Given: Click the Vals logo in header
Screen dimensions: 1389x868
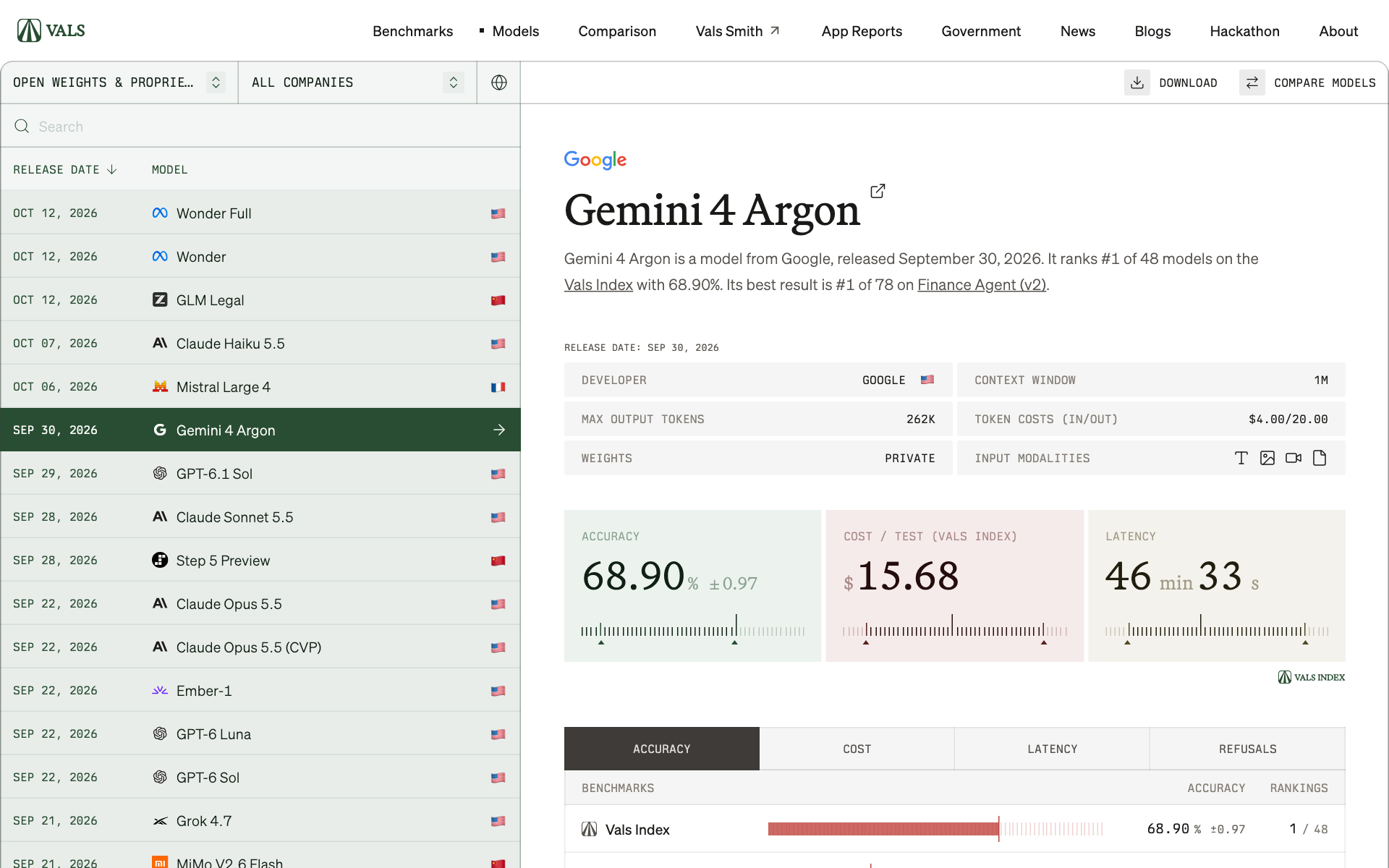Looking at the screenshot, I should (x=51, y=30).
